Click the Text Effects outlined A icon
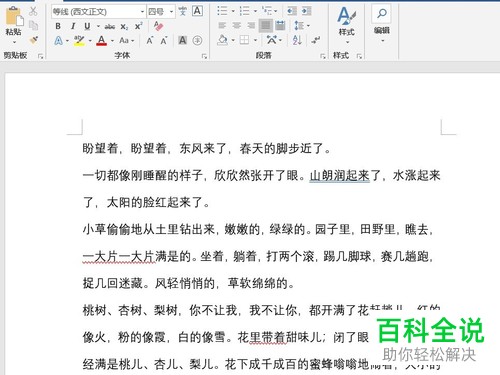Screen dimensions: 500x375 click(x=58, y=41)
